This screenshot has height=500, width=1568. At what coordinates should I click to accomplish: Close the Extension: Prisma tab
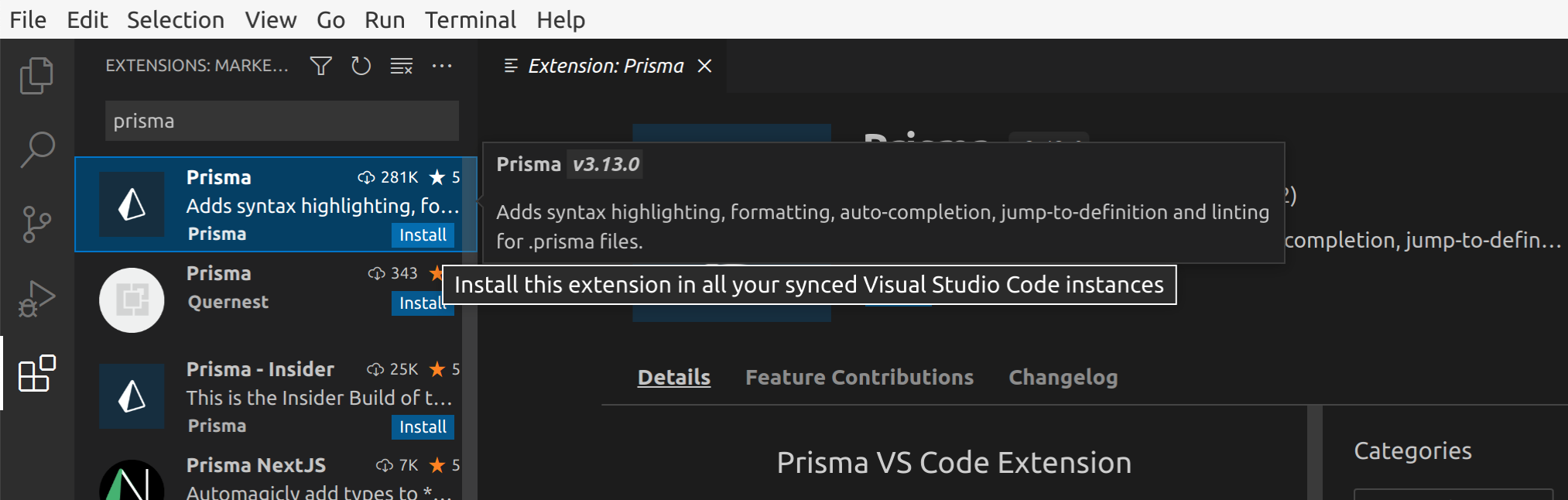[x=704, y=66]
